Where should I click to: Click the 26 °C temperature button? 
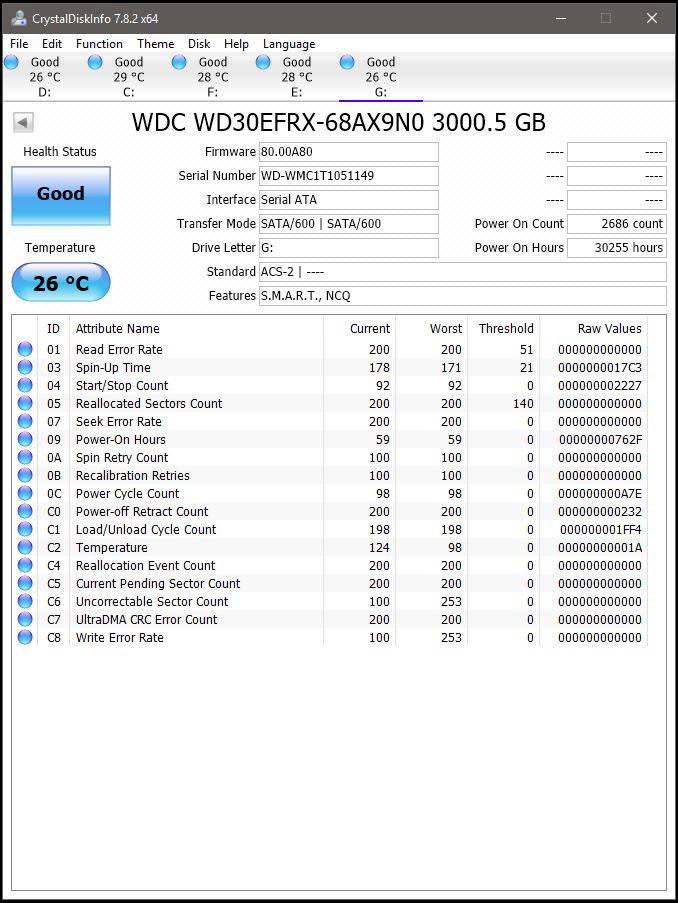[x=61, y=282]
